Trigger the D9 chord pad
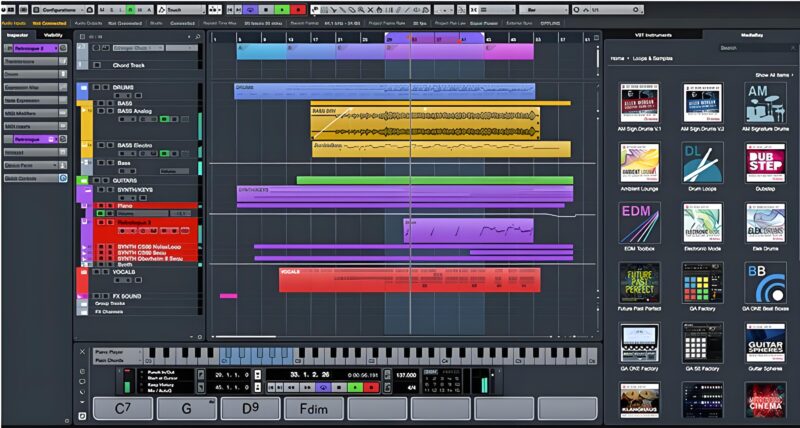 (x=250, y=409)
